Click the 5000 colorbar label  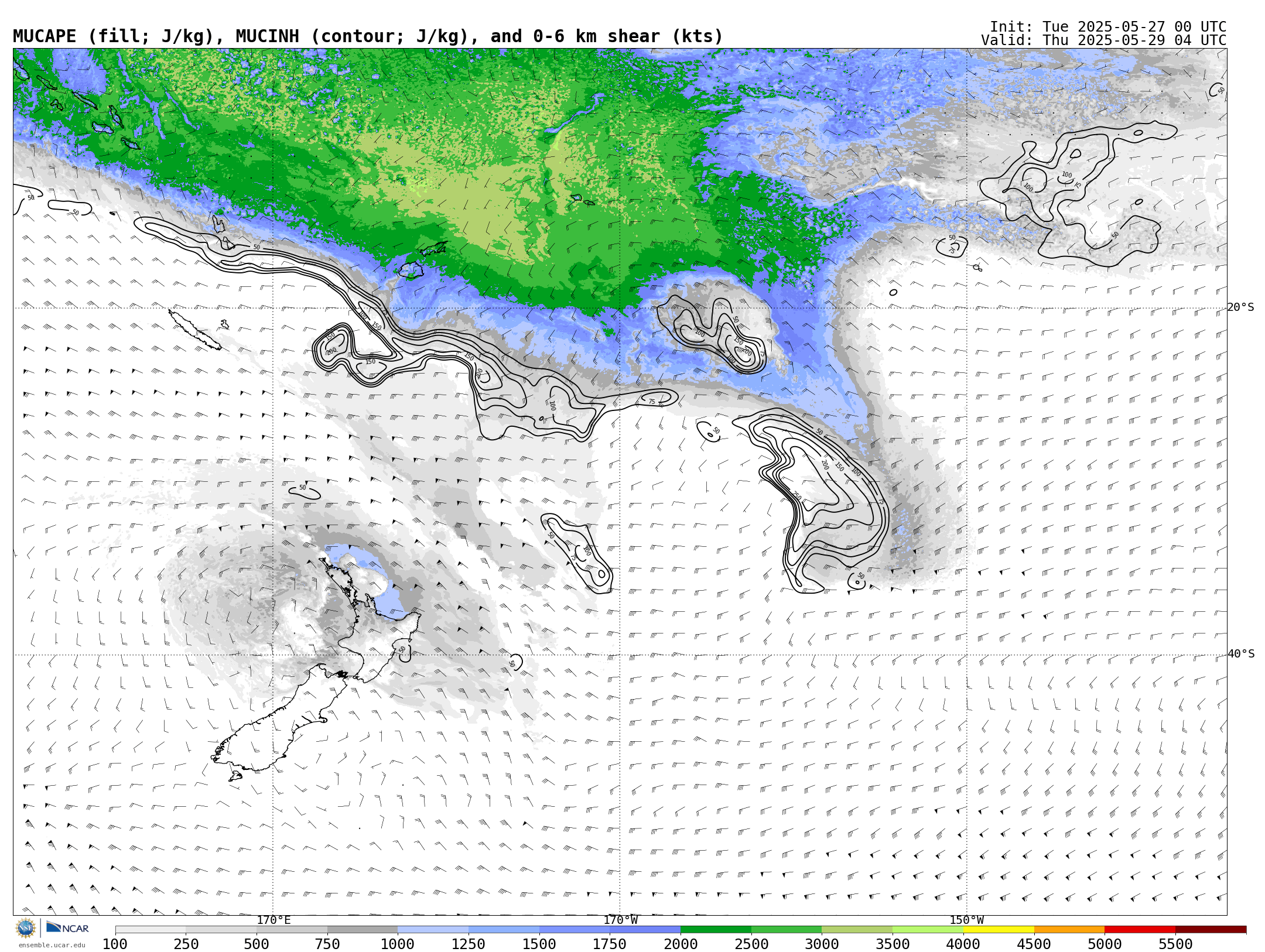[x=1105, y=944]
